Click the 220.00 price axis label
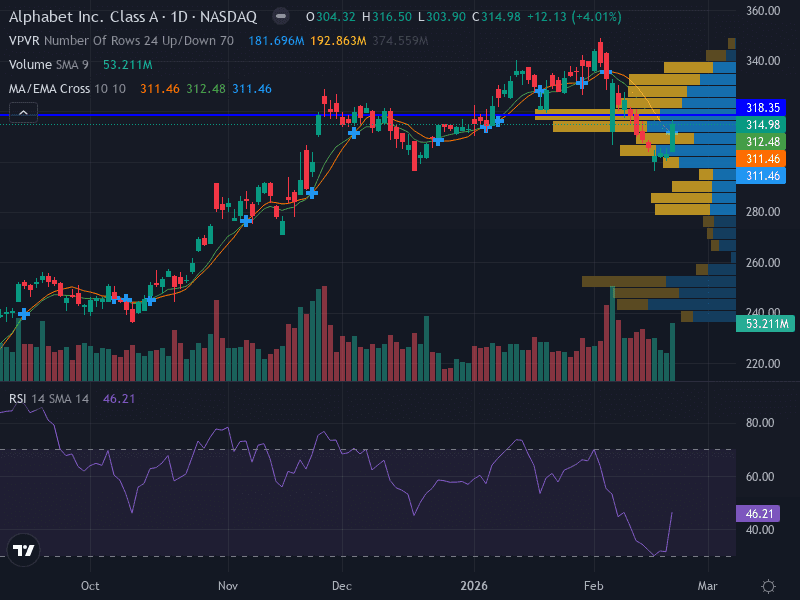The width and height of the screenshot is (800, 600). click(x=763, y=364)
